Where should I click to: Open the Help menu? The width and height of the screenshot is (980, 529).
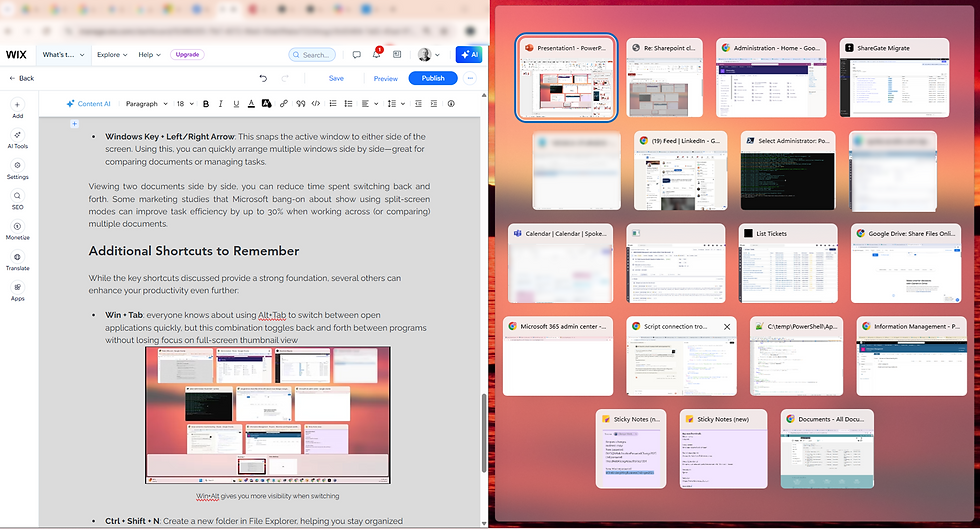[x=149, y=54]
